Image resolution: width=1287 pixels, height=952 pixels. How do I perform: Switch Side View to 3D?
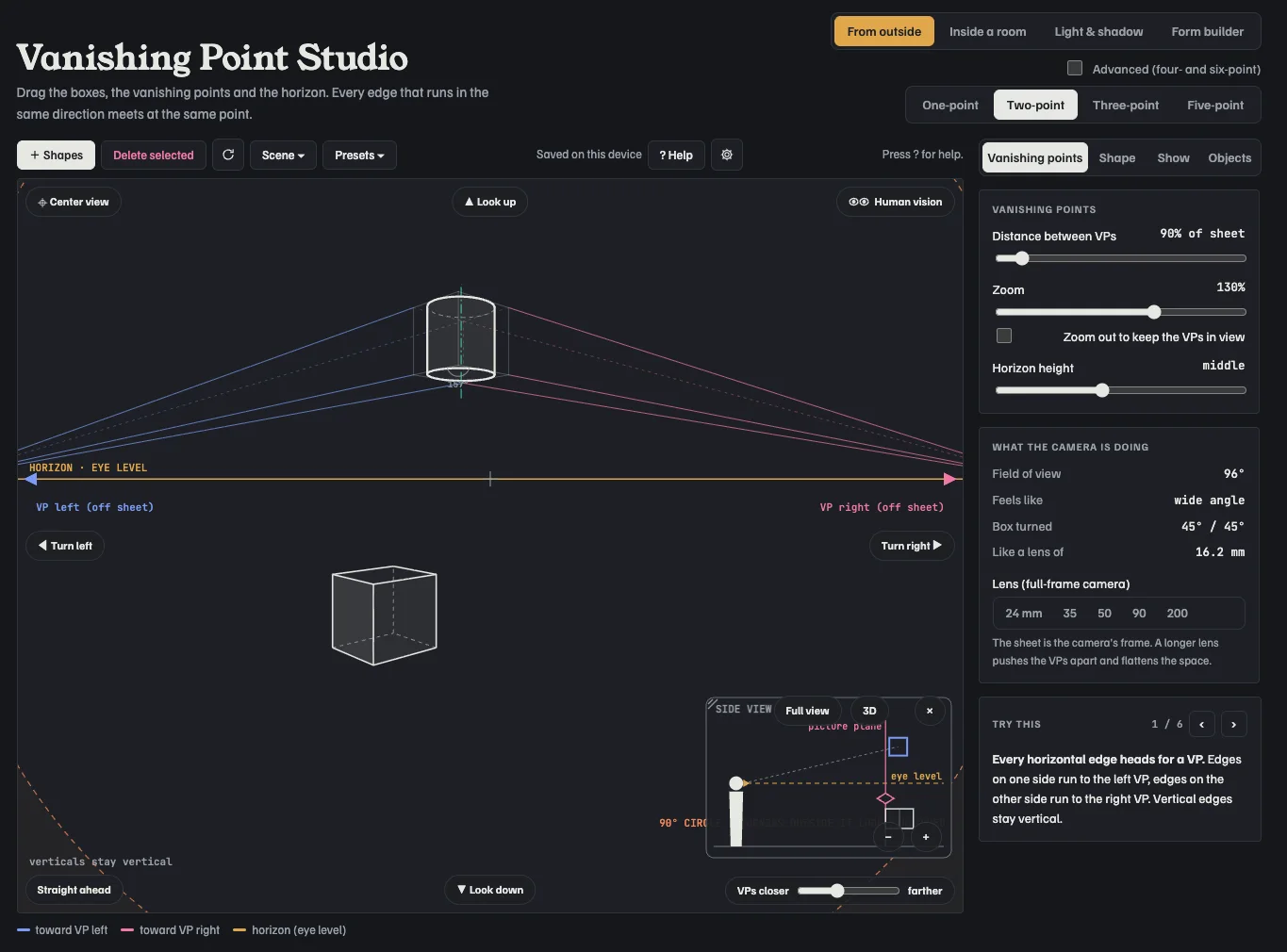coord(869,711)
